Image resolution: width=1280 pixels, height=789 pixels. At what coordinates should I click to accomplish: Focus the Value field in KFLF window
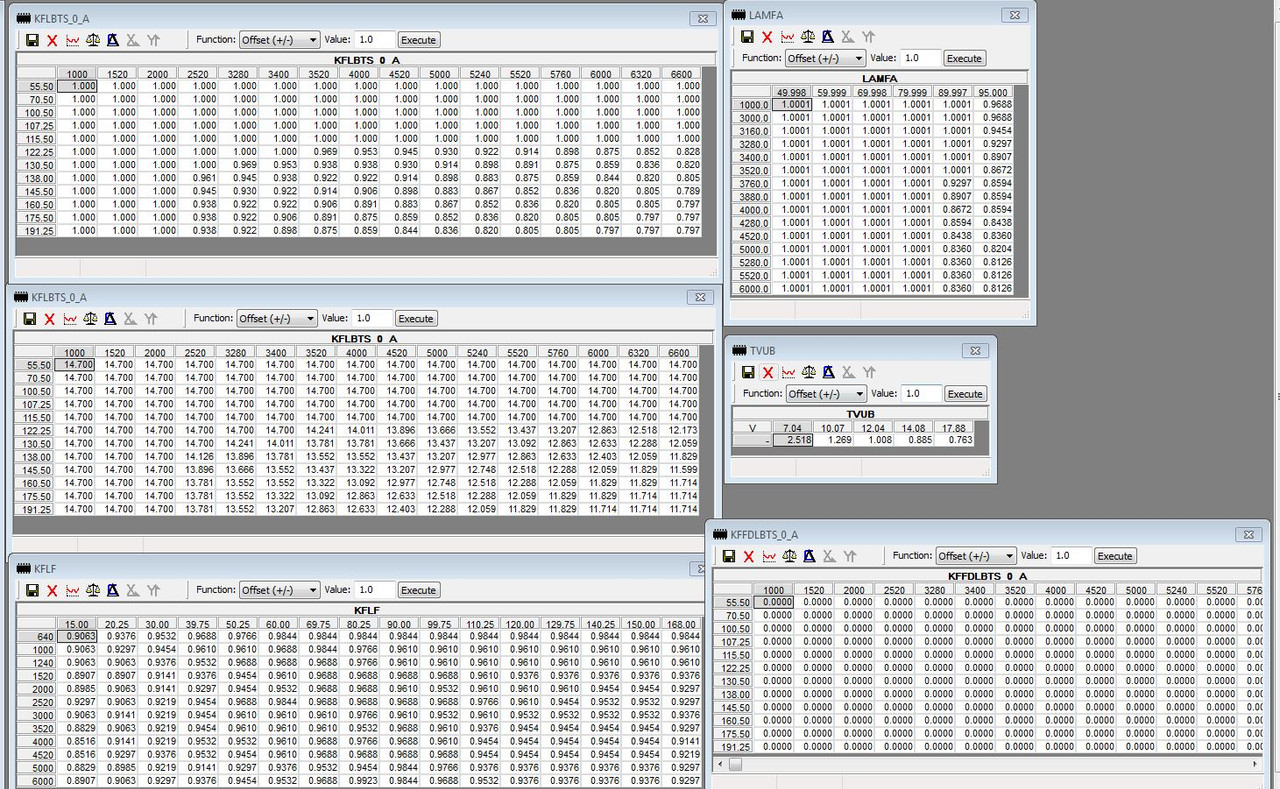click(374, 590)
